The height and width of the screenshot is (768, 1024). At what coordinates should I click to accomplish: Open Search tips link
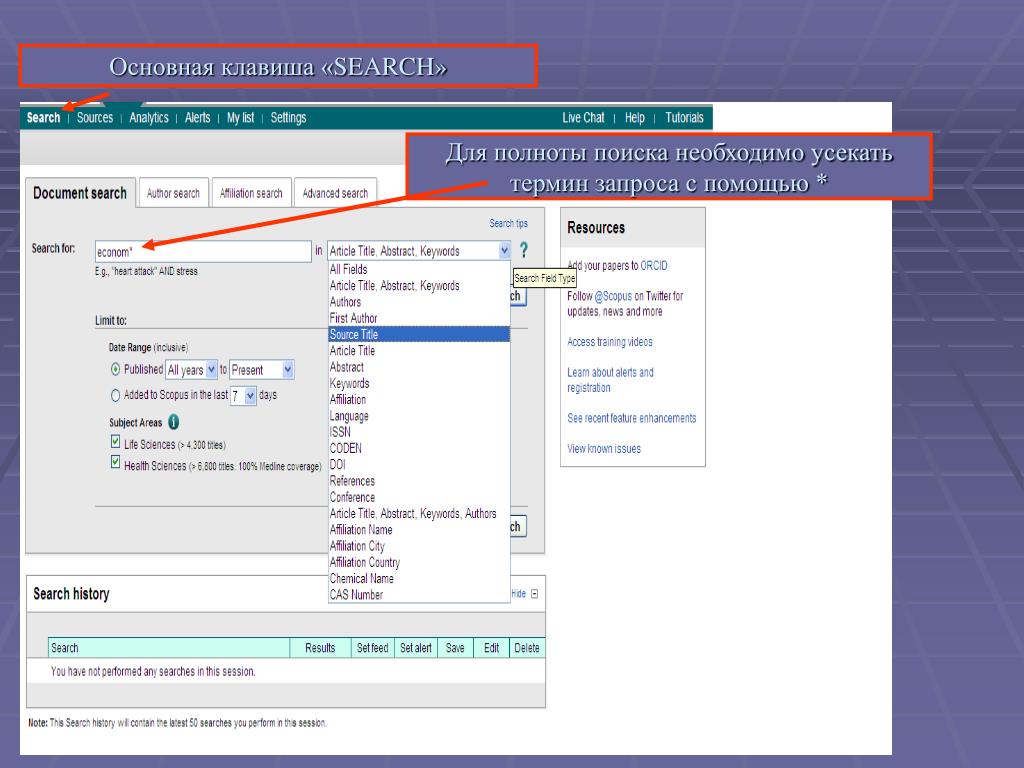pos(508,223)
